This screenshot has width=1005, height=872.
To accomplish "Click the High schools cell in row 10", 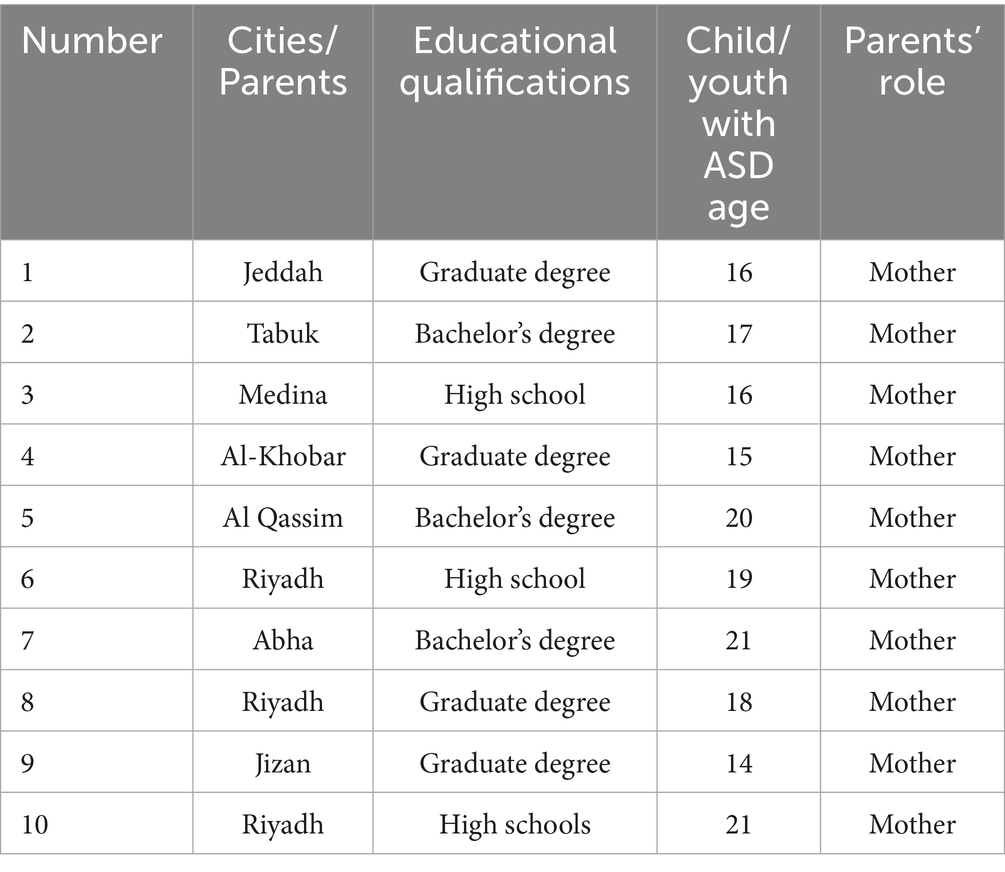I will [515, 824].
